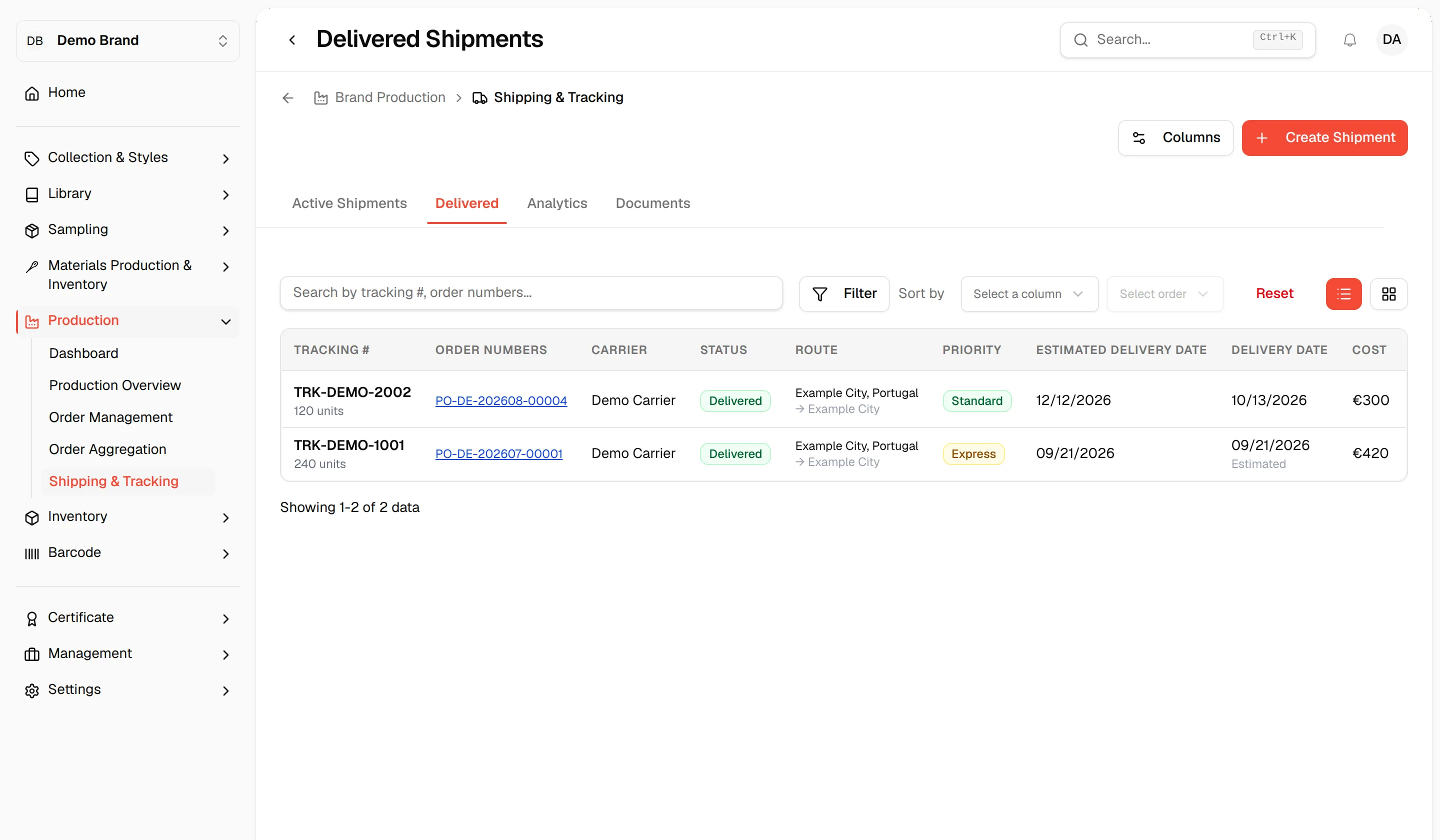
Task: Click the Shipping & Tracking truck icon
Action: click(480, 98)
